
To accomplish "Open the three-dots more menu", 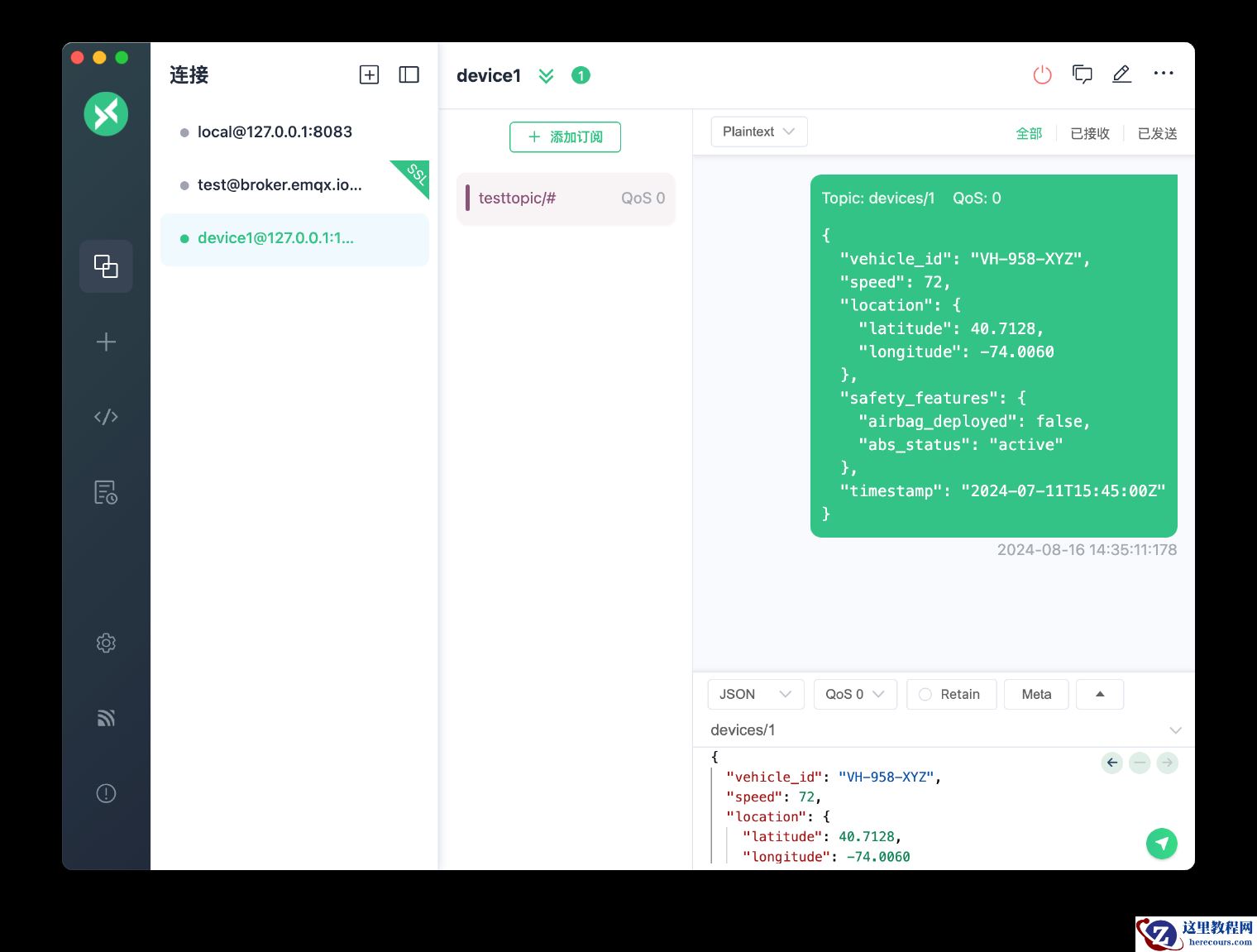I will point(1164,74).
